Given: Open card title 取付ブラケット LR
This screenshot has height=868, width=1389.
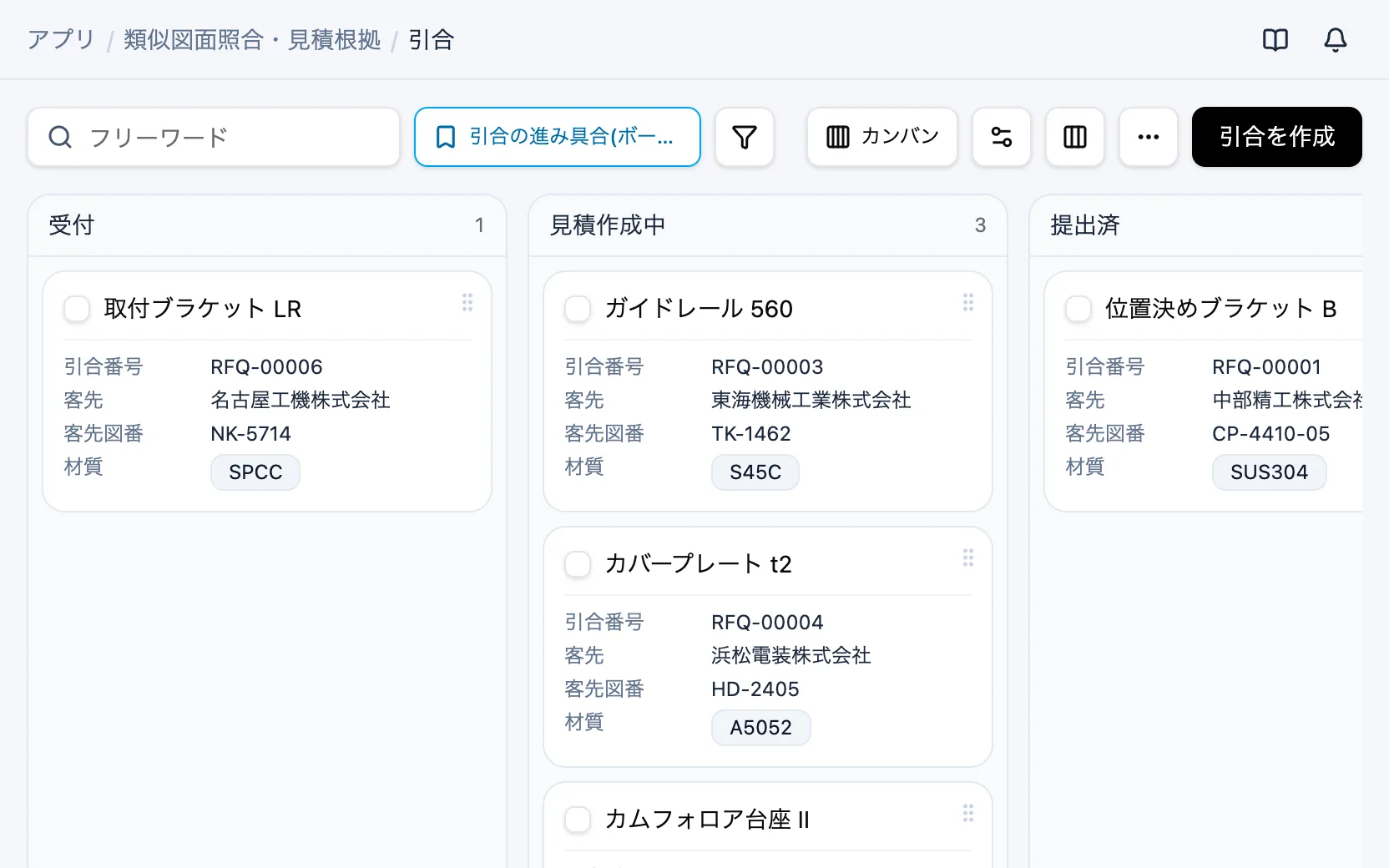Looking at the screenshot, I should pyautogui.click(x=203, y=309).
